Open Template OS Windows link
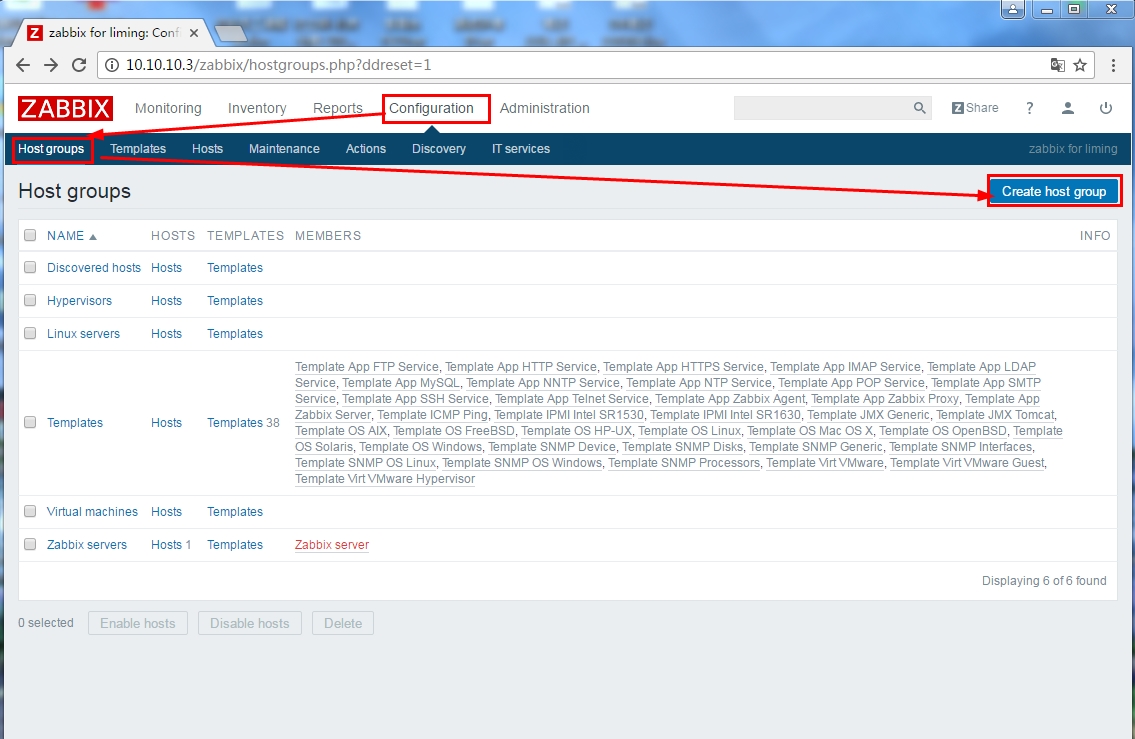1135x739 pixels. point(421,447)
